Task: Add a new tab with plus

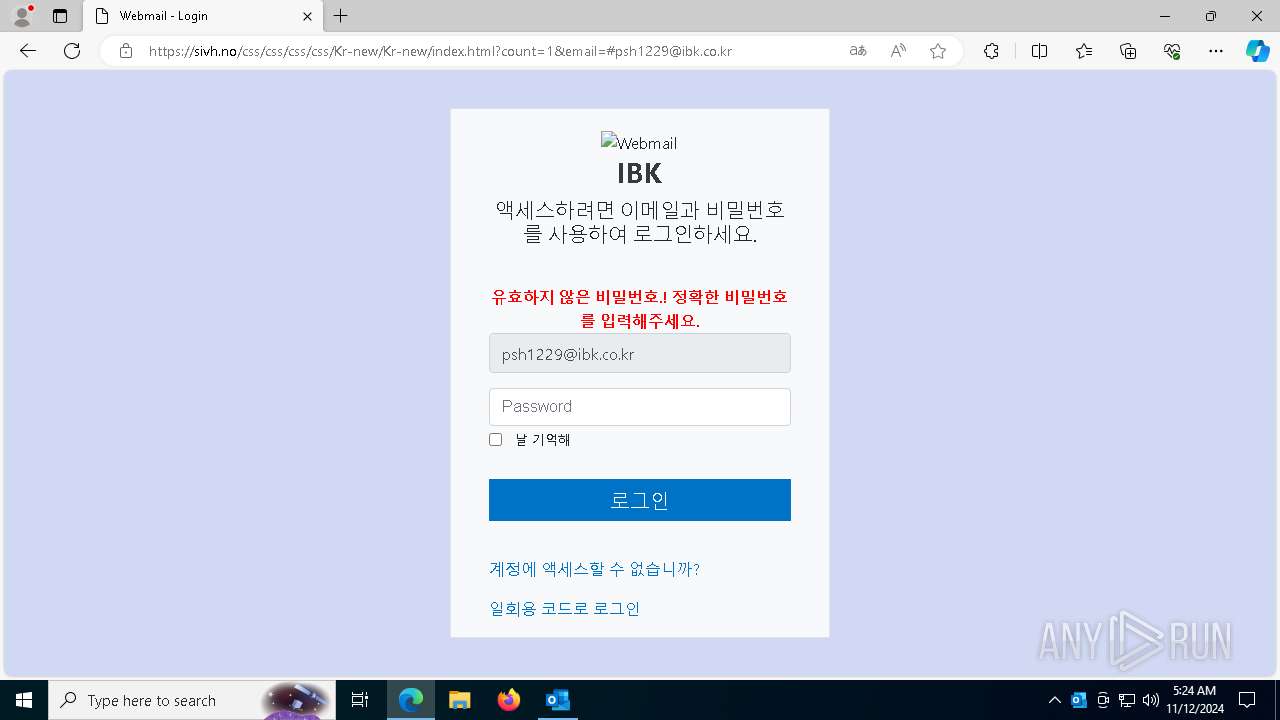Action: 341,16
